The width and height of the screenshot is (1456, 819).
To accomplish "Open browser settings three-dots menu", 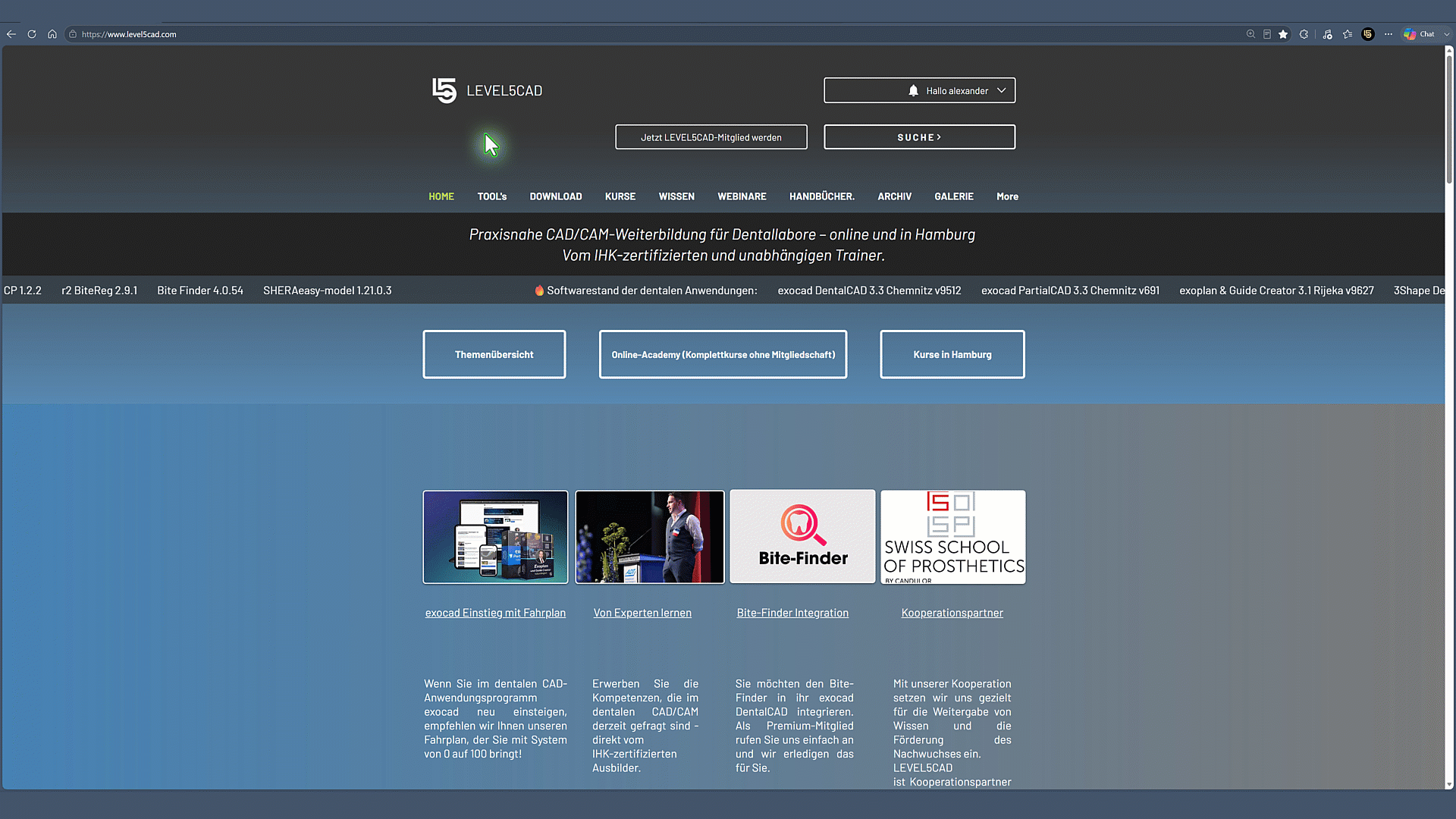I will (x=1389, y=34).
